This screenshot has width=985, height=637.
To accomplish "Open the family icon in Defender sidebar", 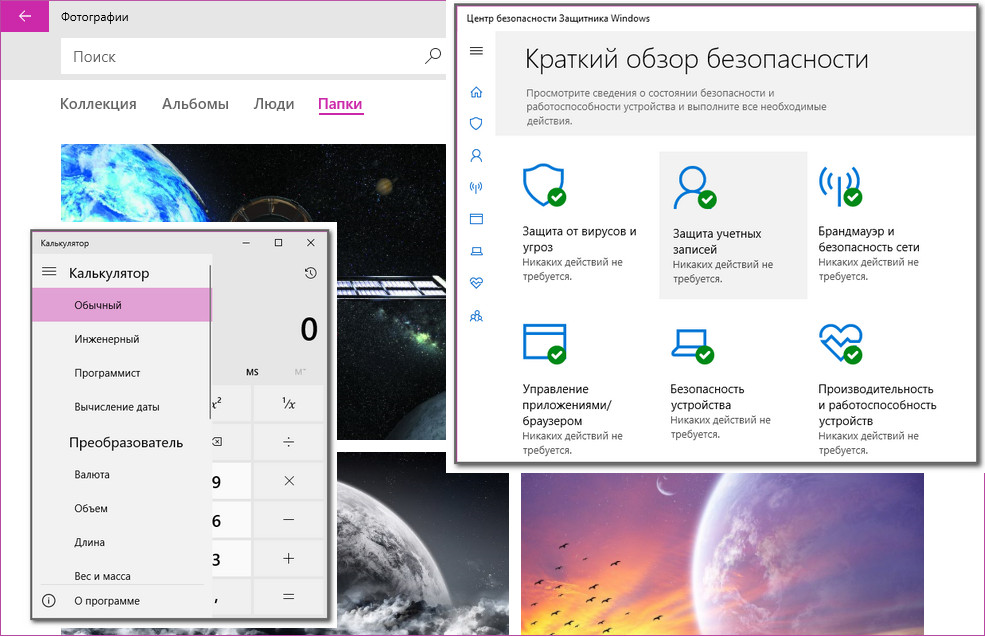I will 476,316.
